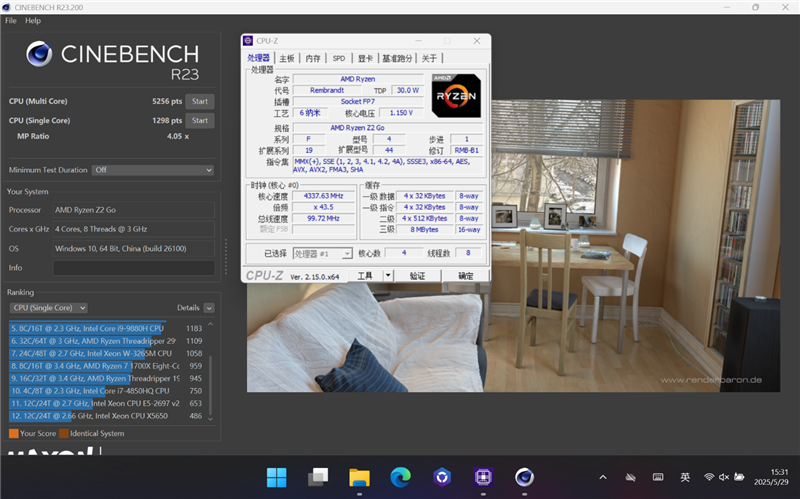The width and height of the screenshot is (800, 499).
Task: Click the Rembrandt code name field
Action: (x=327, y=90)
